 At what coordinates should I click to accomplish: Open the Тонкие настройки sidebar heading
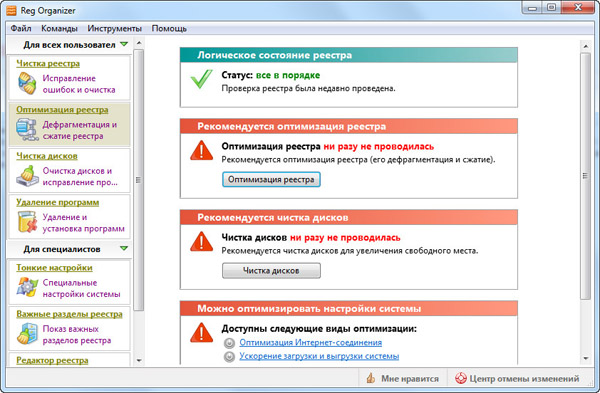click(x=54, y=268)
